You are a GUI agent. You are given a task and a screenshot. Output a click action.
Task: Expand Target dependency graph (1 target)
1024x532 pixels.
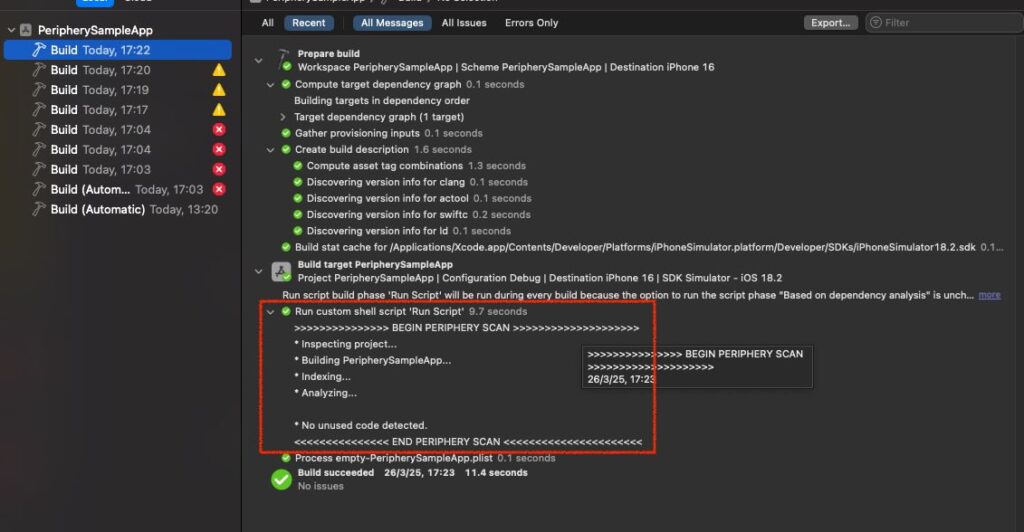283,117
